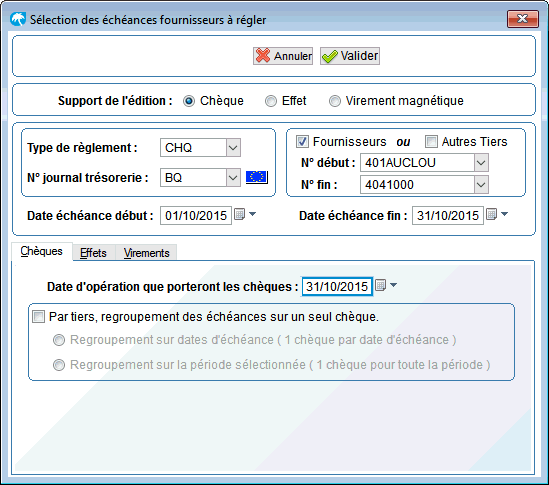Click the Valider button

pos(350,56)
